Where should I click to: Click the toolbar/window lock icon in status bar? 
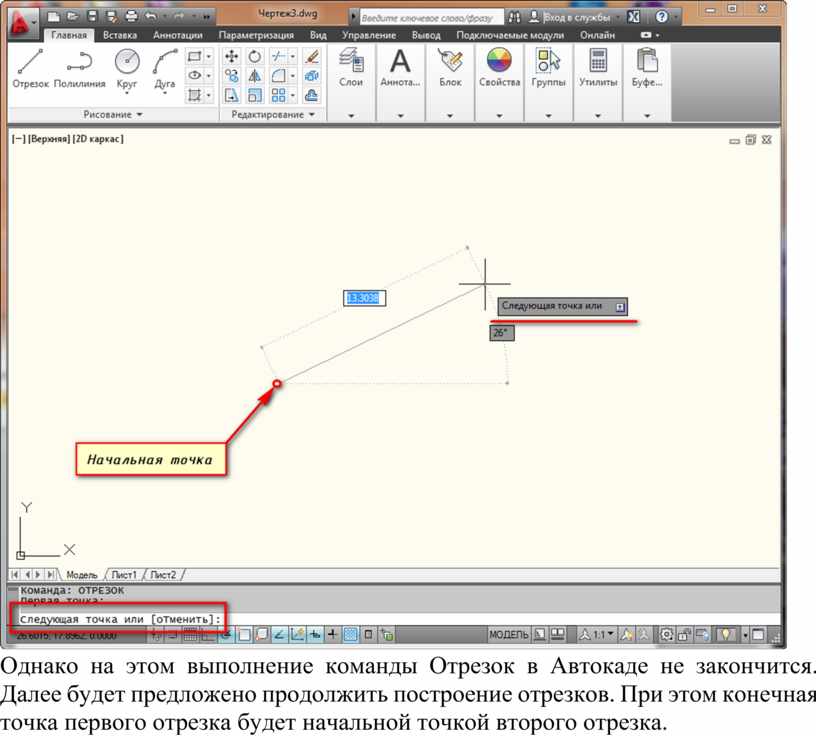click(x=684, y=635)
